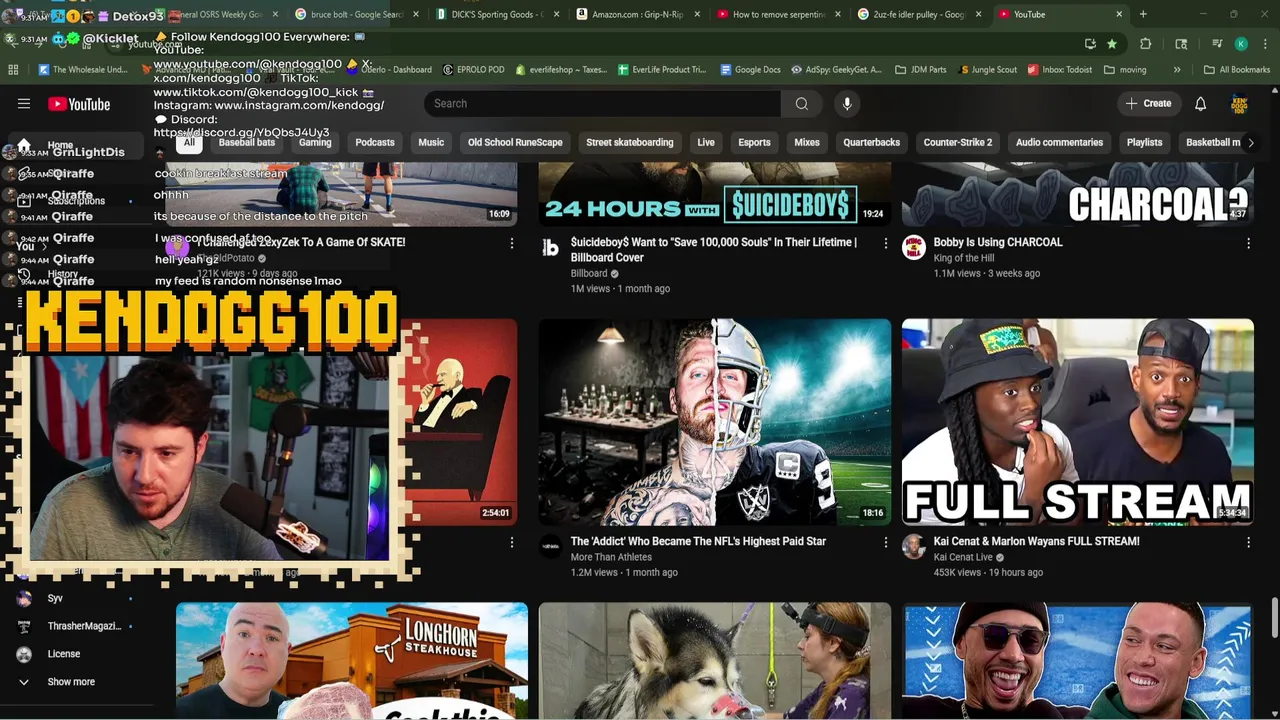Open options menu for The 'Addict' video

pyautogui.click(x=885, y=542)
